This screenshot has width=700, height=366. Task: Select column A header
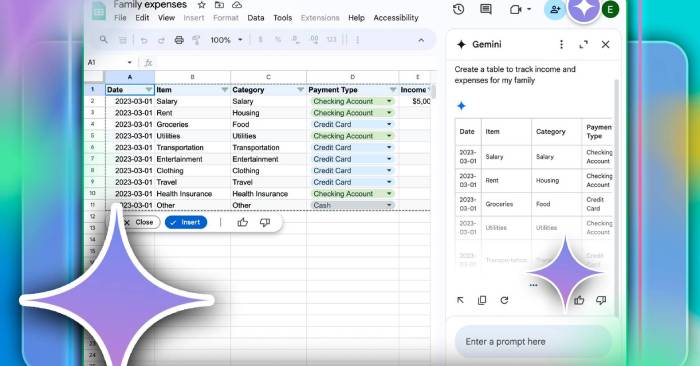pyautogui.click(x=130, y=77)
